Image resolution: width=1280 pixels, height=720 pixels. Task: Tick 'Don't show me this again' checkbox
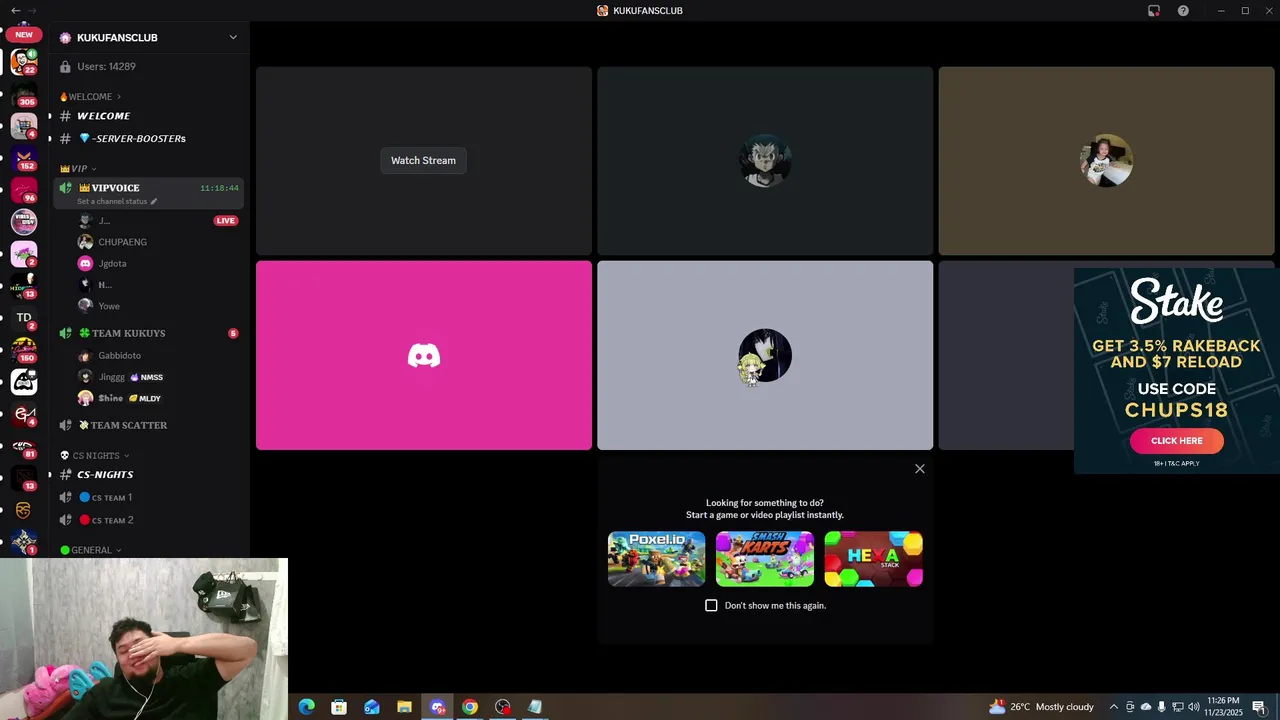click(711, 605)
